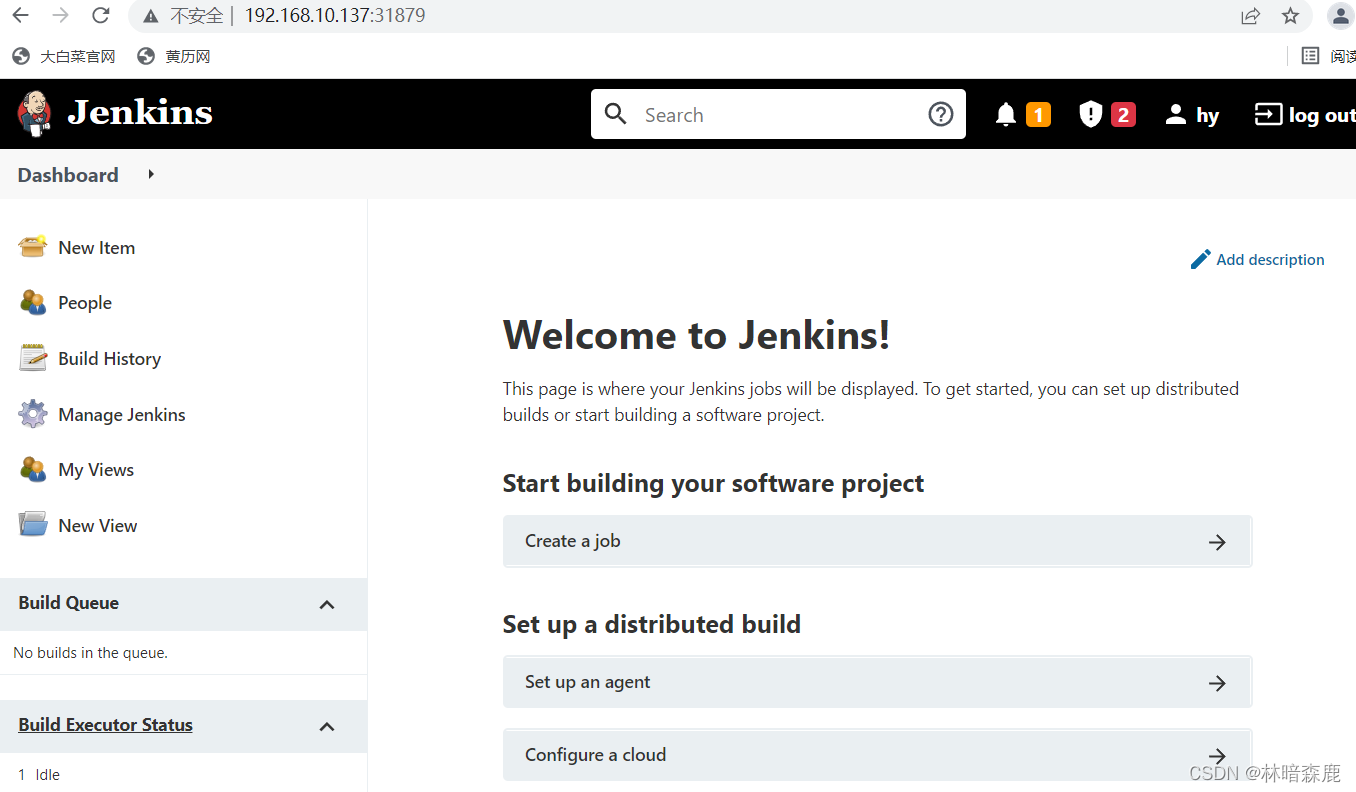Expand the Dashboard breadcrumb arrow

coord(151,174)
